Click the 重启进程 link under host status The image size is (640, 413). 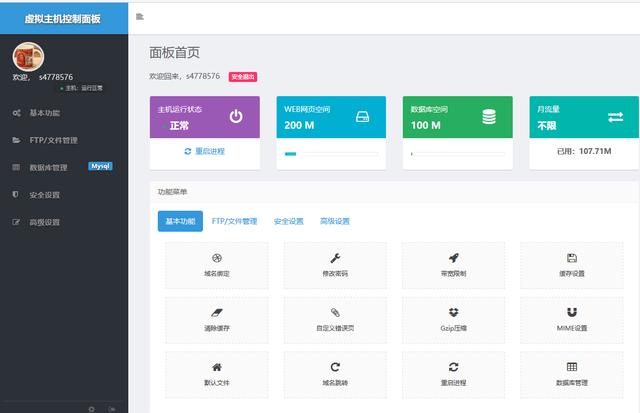point(205,151)
